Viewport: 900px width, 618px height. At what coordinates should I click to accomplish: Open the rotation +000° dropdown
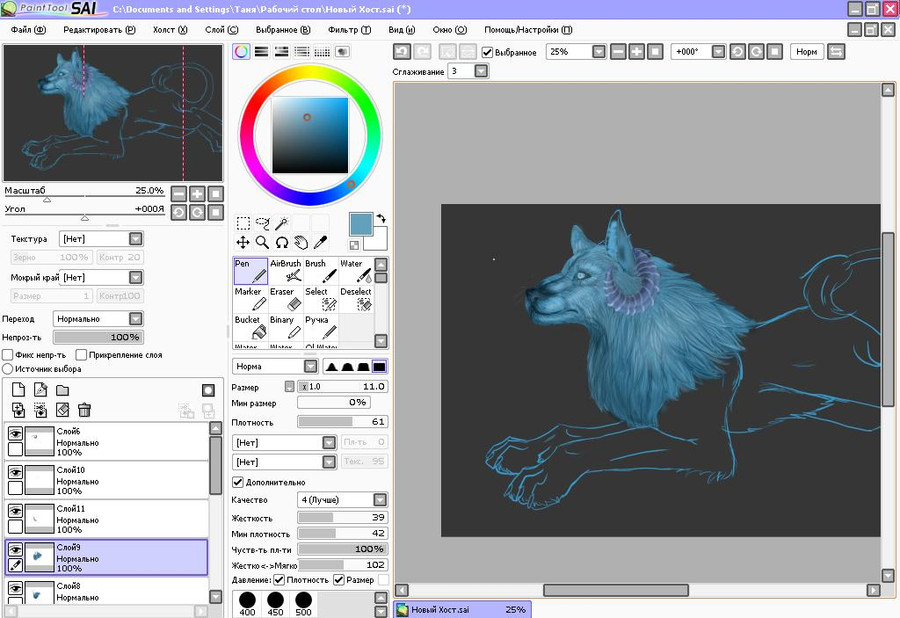click(718, 52)
